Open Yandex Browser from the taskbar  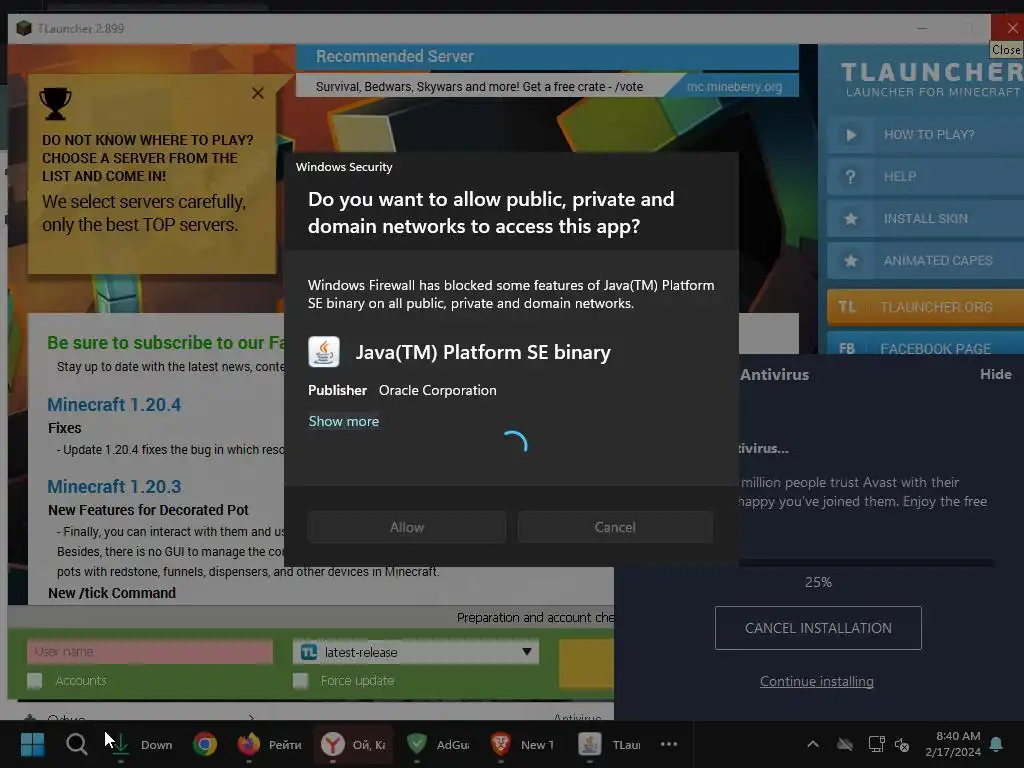[x=353, y=744]
